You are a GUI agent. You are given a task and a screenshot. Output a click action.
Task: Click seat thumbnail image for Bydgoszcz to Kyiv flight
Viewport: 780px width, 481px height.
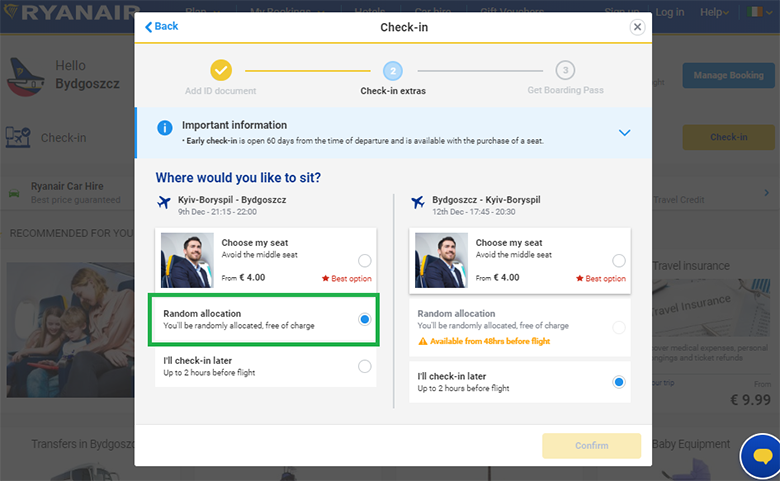441,260
